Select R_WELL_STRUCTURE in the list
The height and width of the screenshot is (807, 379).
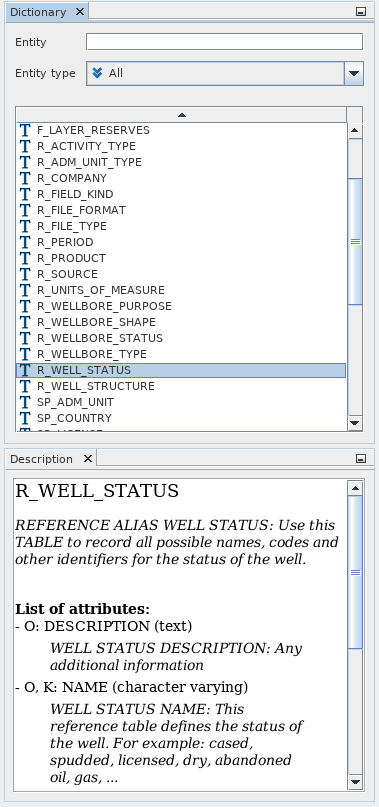[96, 386]
